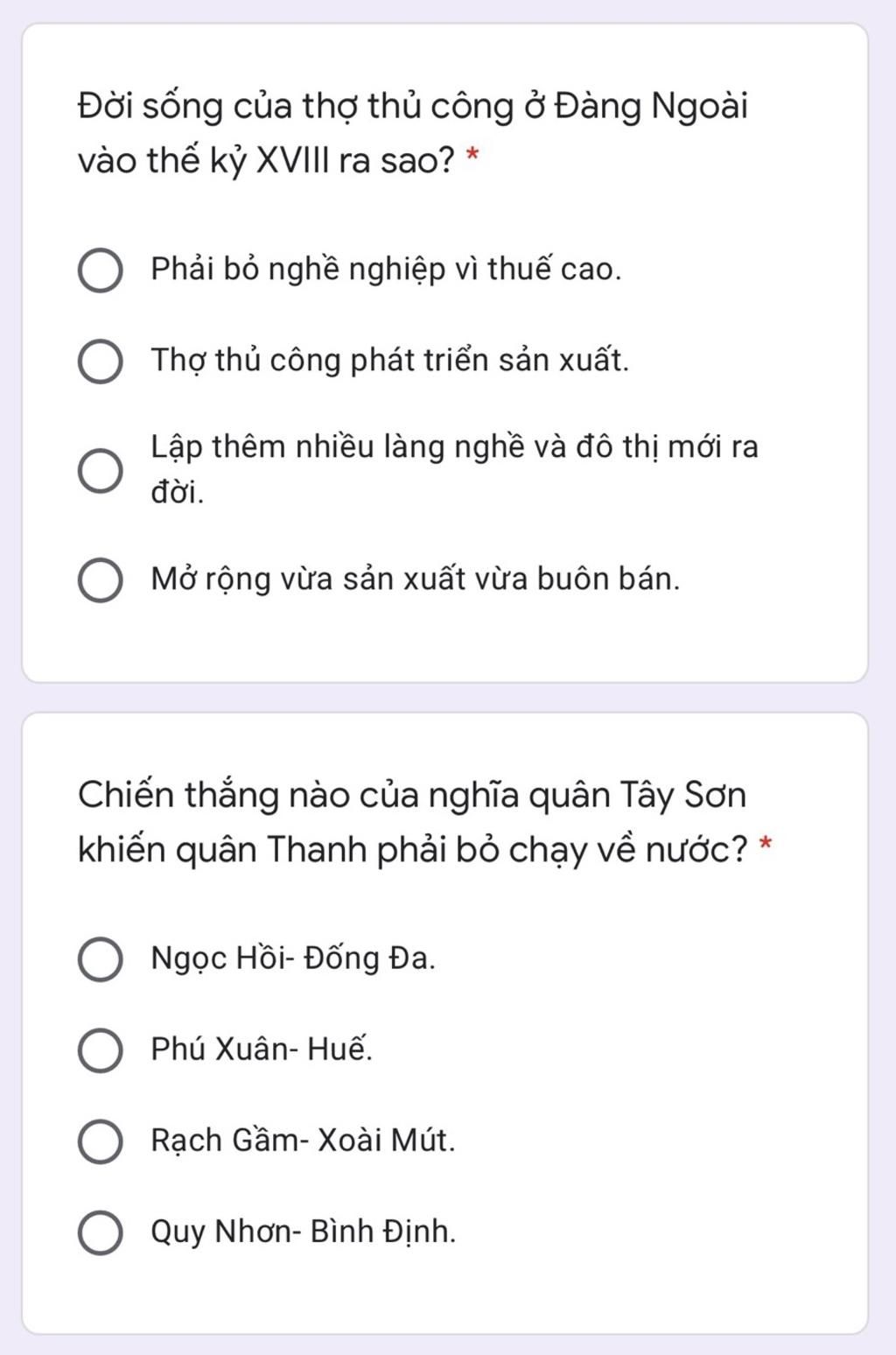Click the text 'Mở rộng vừa sản xuất vừa buôn bán.'
This screenshot has height=1355, width=896.
click(415, 579)
